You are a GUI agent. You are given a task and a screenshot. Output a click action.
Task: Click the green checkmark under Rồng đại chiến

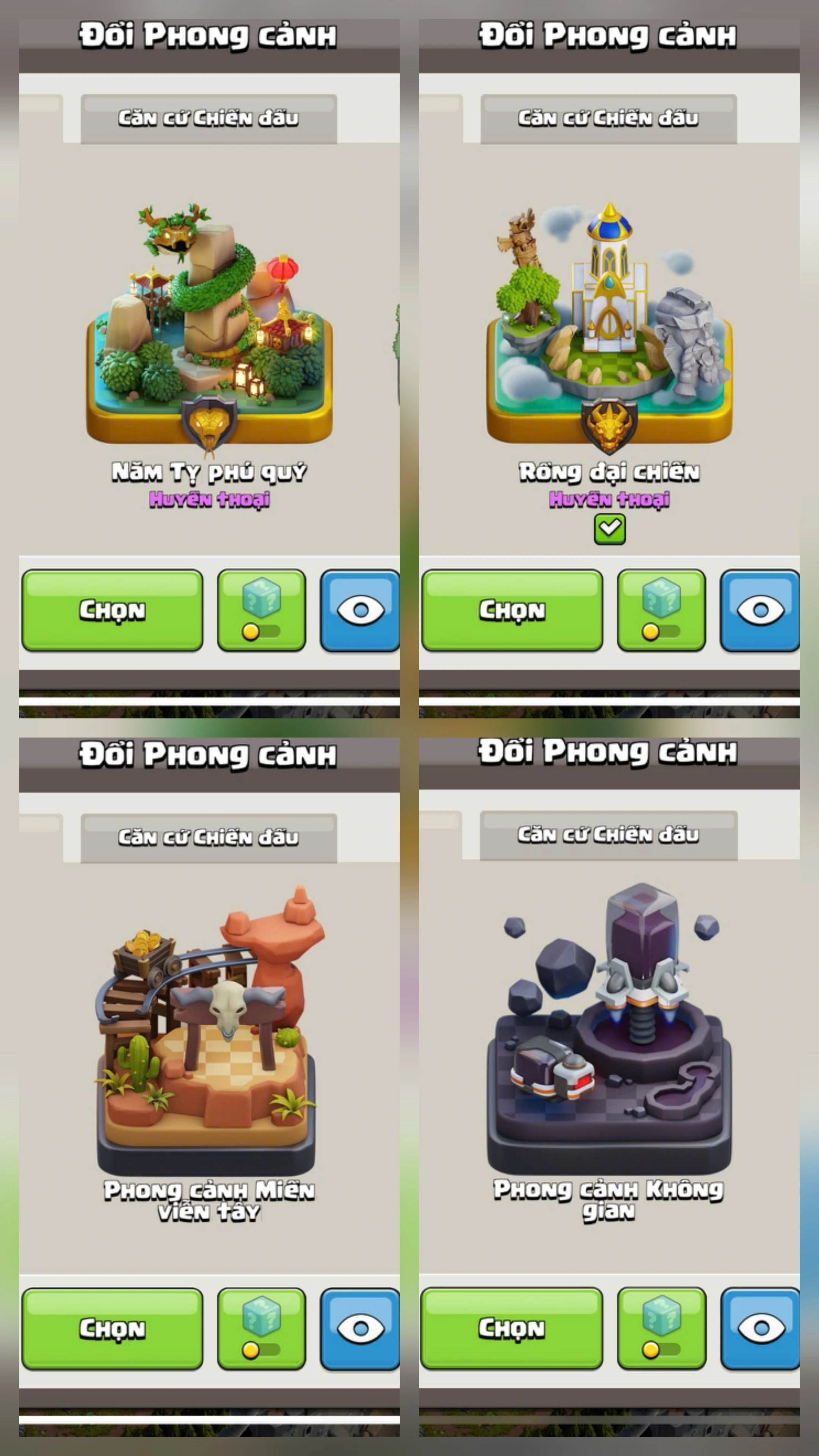coord(609,530)
